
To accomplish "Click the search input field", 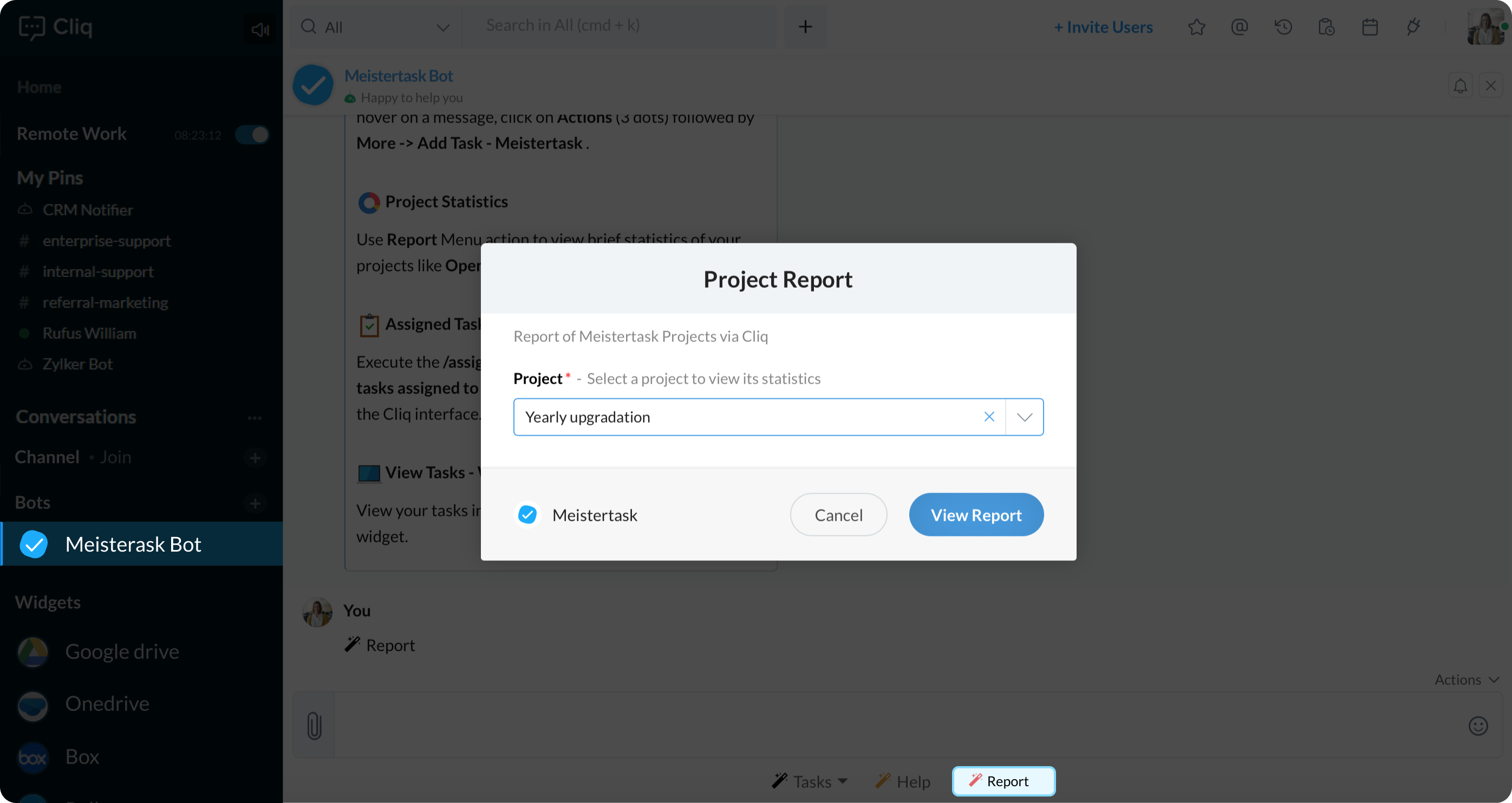I will (x=620, y=26).
